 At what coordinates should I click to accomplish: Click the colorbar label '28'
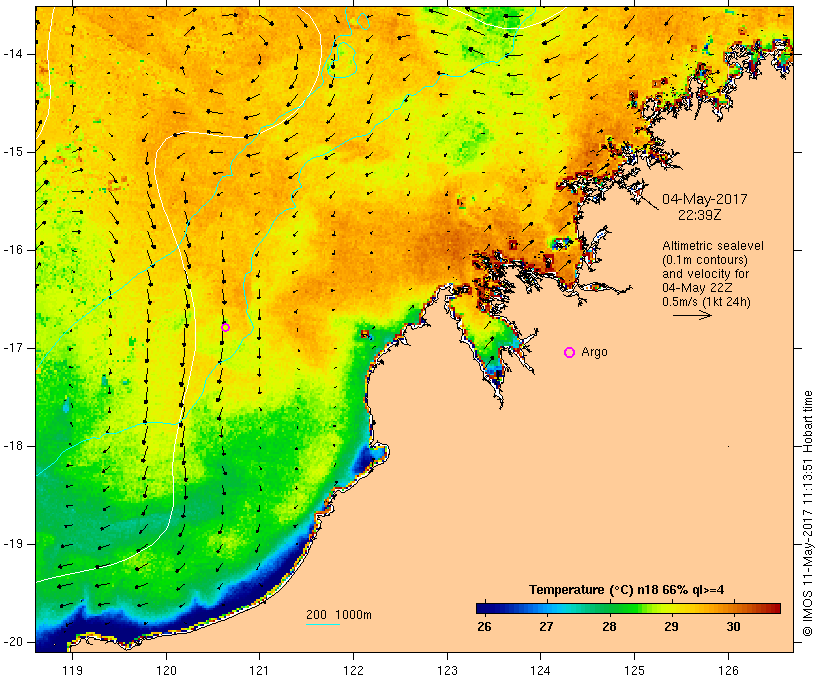coord(609,627)
